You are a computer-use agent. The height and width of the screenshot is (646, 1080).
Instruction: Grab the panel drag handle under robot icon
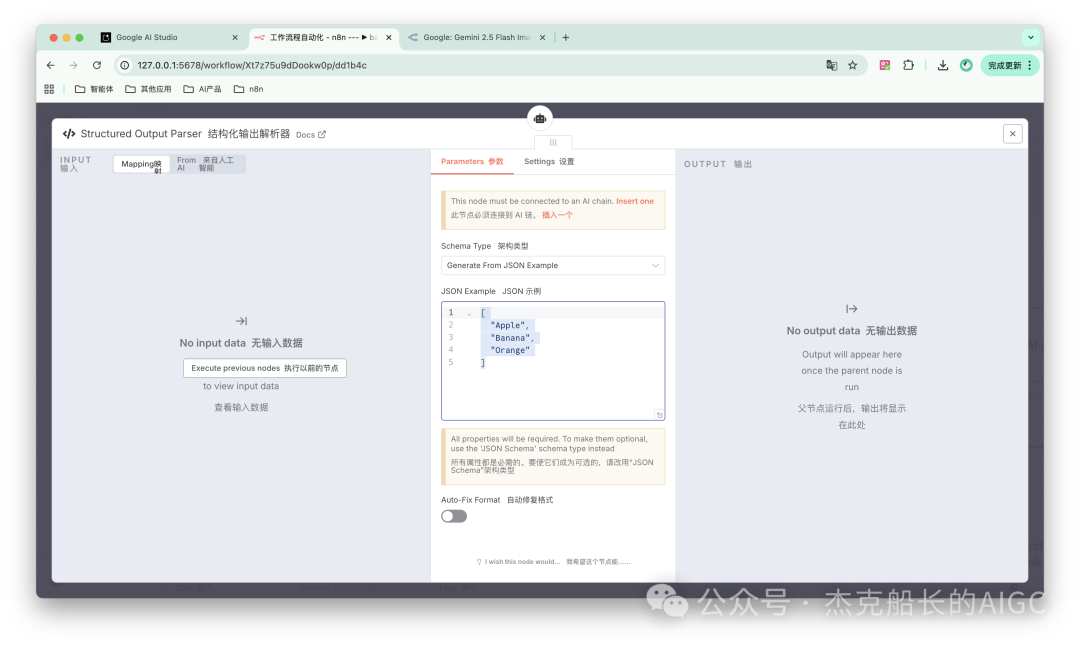pos(553,143)
